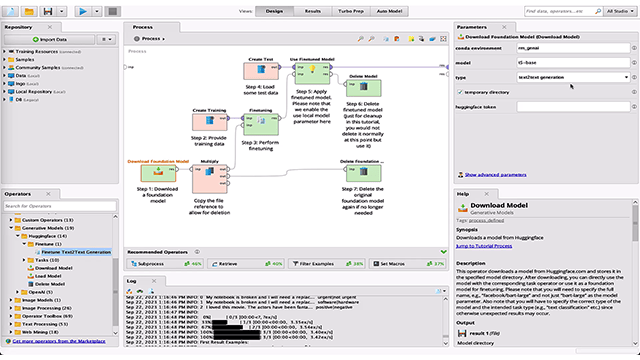Click the Show advanced parameters link
Image resolution: width=640 pixels, height=360 pixels.
(496, 175)
